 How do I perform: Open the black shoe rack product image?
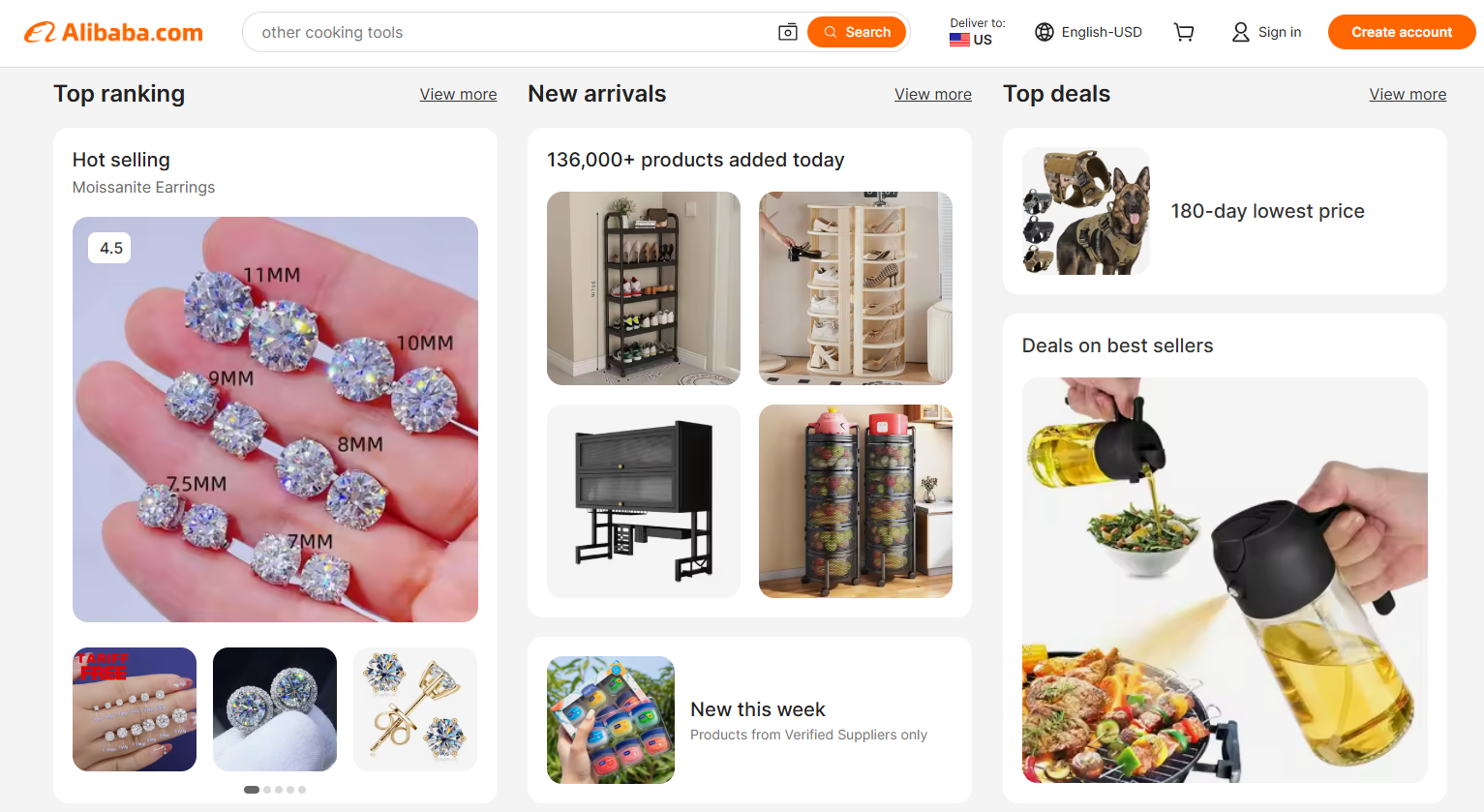[643, 288]
